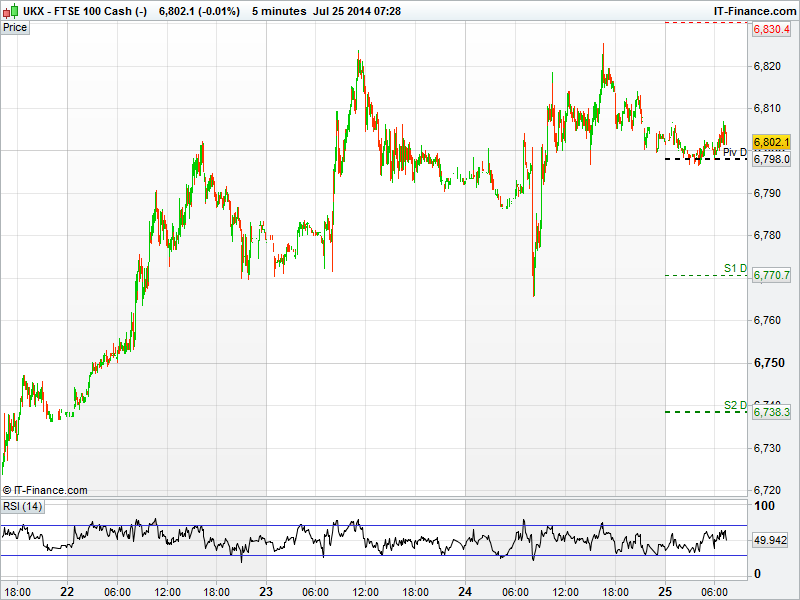This screenshot has height=600, width=800.
Task: Select the Piv D pivot line label
Action: click(x=735, y=151)
